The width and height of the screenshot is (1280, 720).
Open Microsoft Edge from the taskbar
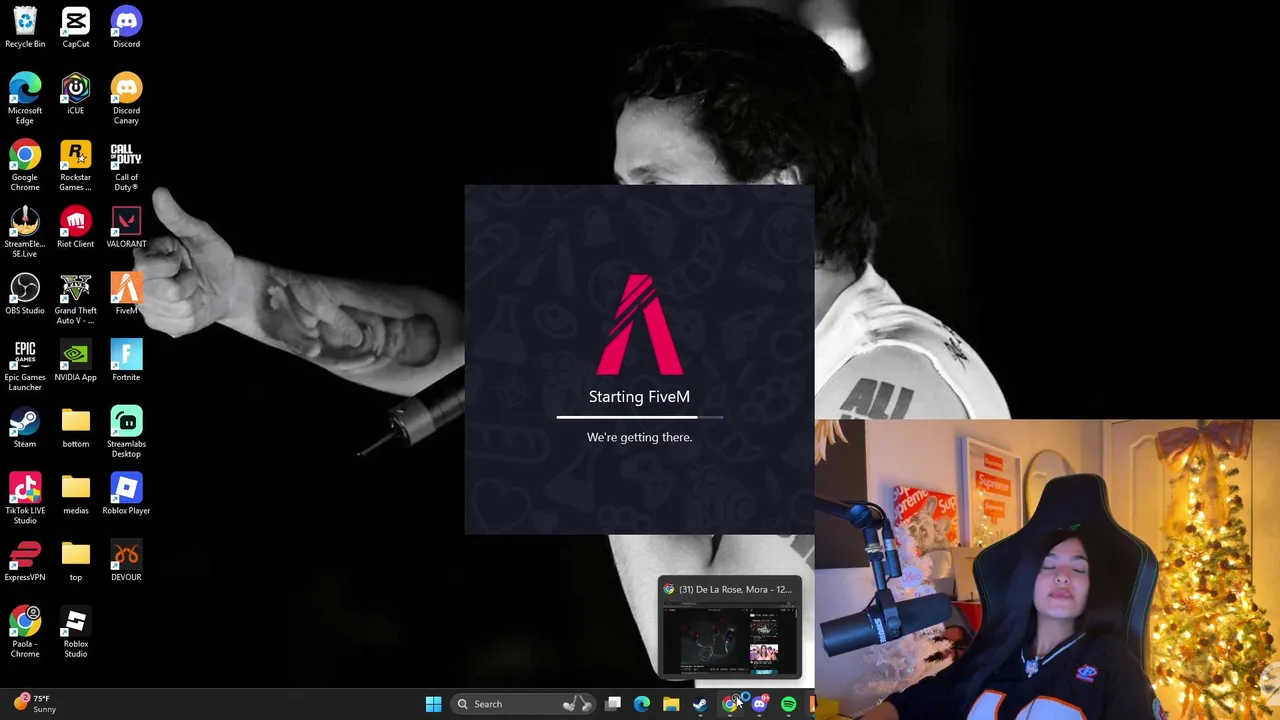click(642, 704)
